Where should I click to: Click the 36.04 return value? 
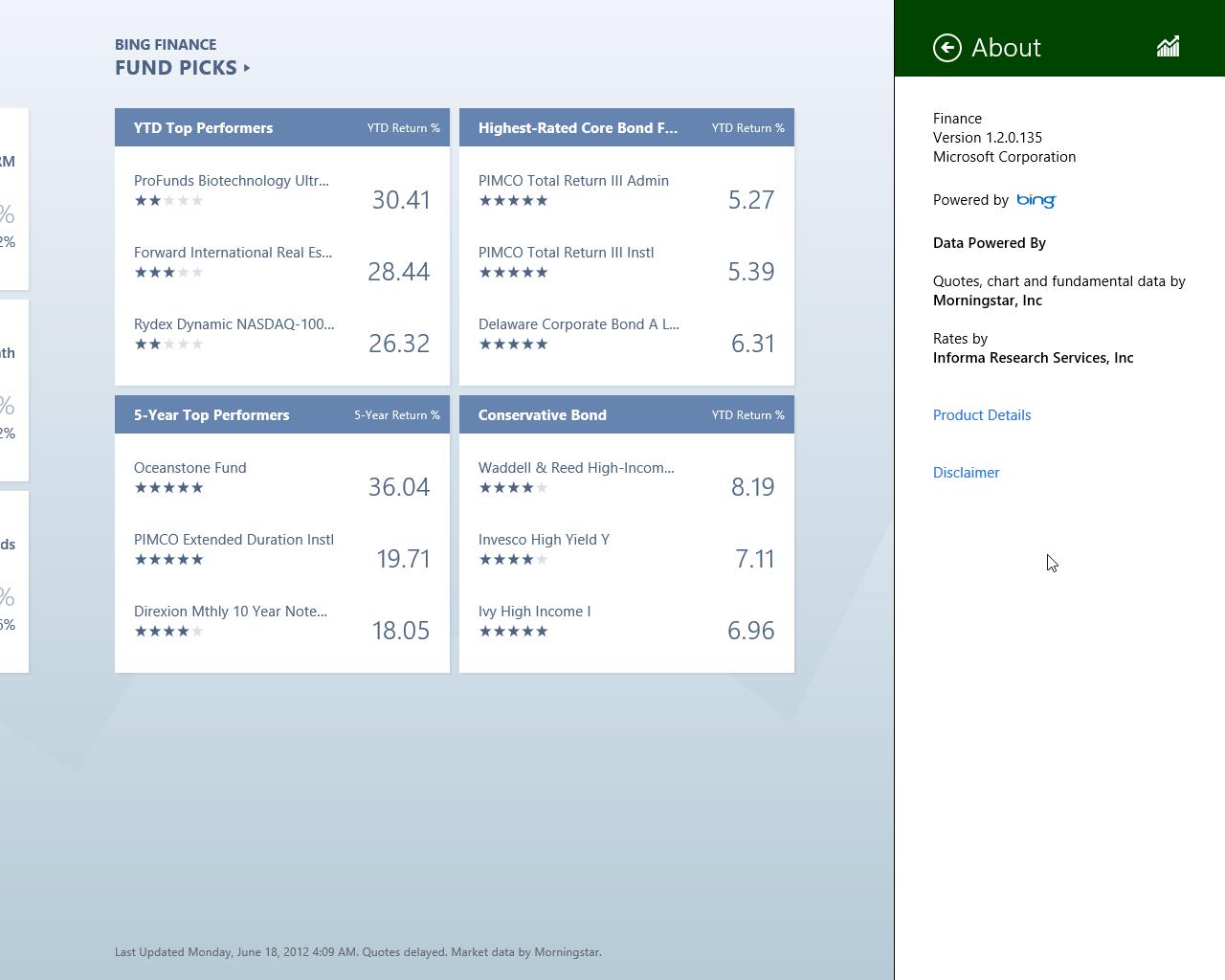(x=399, y=487)
